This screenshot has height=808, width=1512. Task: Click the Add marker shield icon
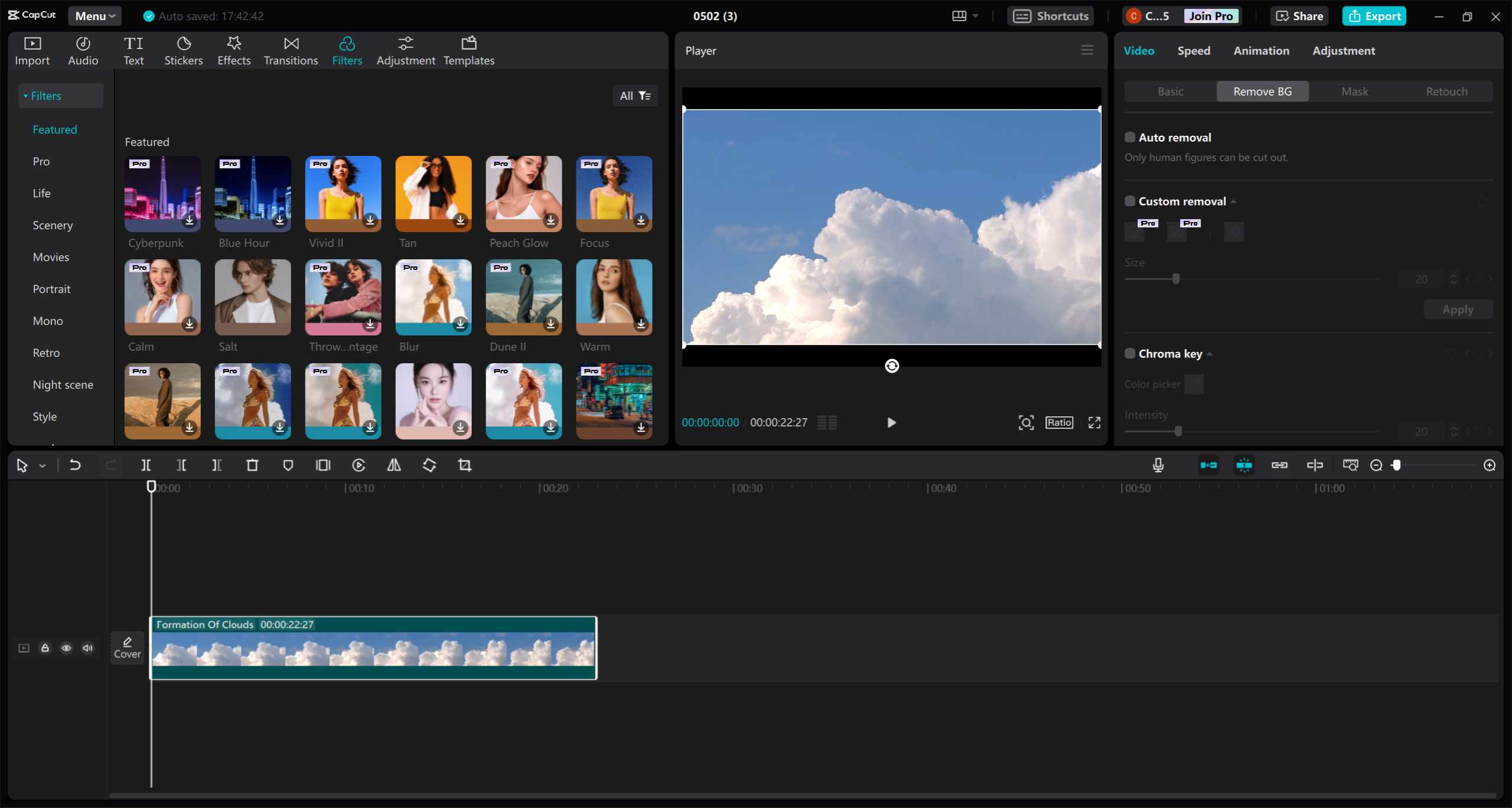tap(288, 465)
